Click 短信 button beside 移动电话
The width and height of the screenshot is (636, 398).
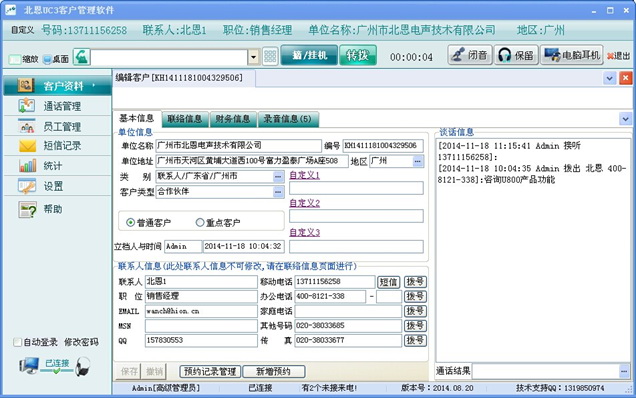[388, 282]
